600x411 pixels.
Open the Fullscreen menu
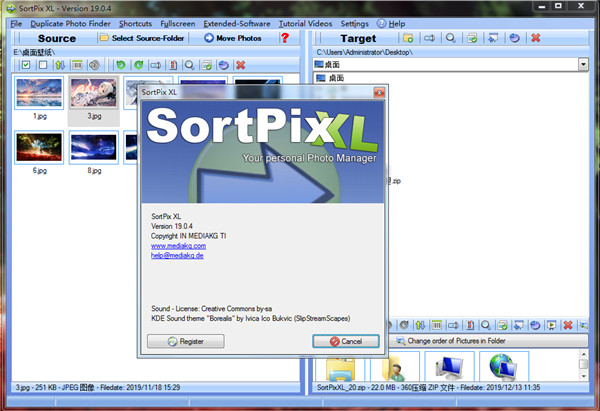point(178,24)
